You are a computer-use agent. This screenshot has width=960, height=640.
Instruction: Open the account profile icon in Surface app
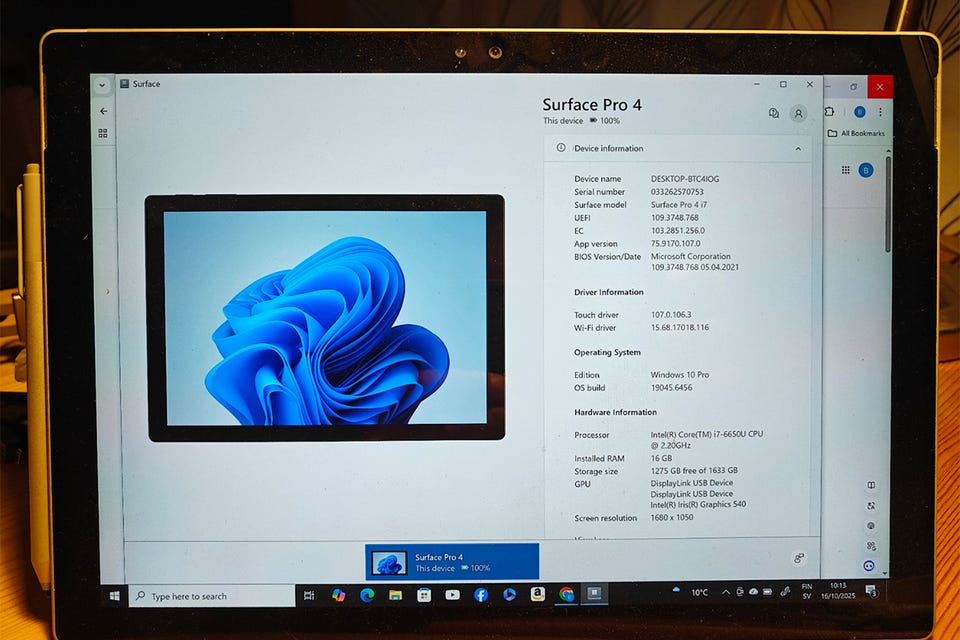click(798, 114)
